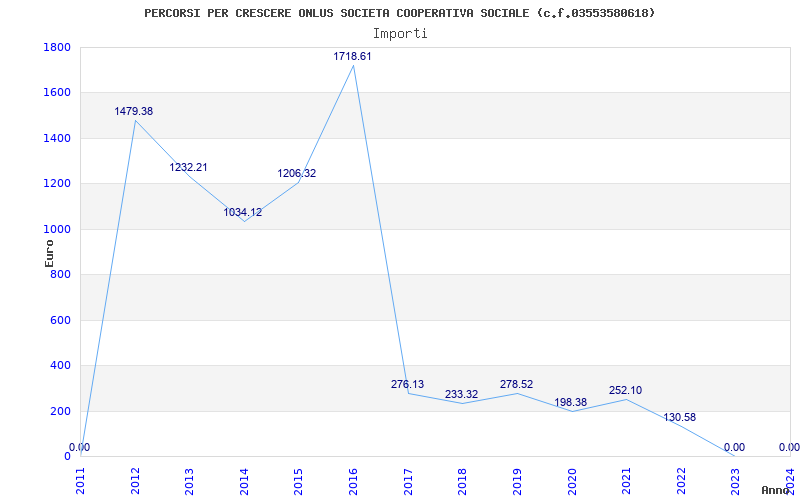The width and height of the screenshot is (800, 500).
Task: Click the 0.00 label above 2024
Action: point(789,447)
